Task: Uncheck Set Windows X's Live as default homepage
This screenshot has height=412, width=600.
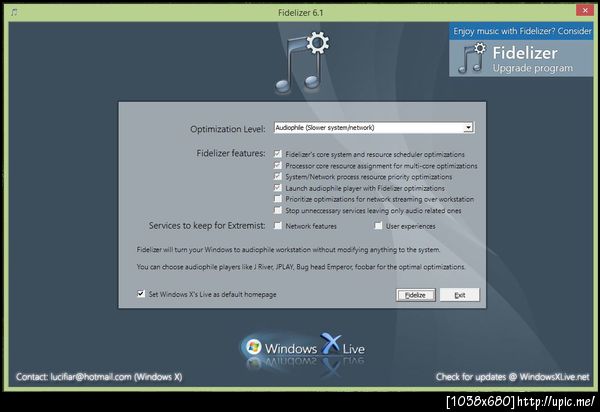Action: [141, 294]
